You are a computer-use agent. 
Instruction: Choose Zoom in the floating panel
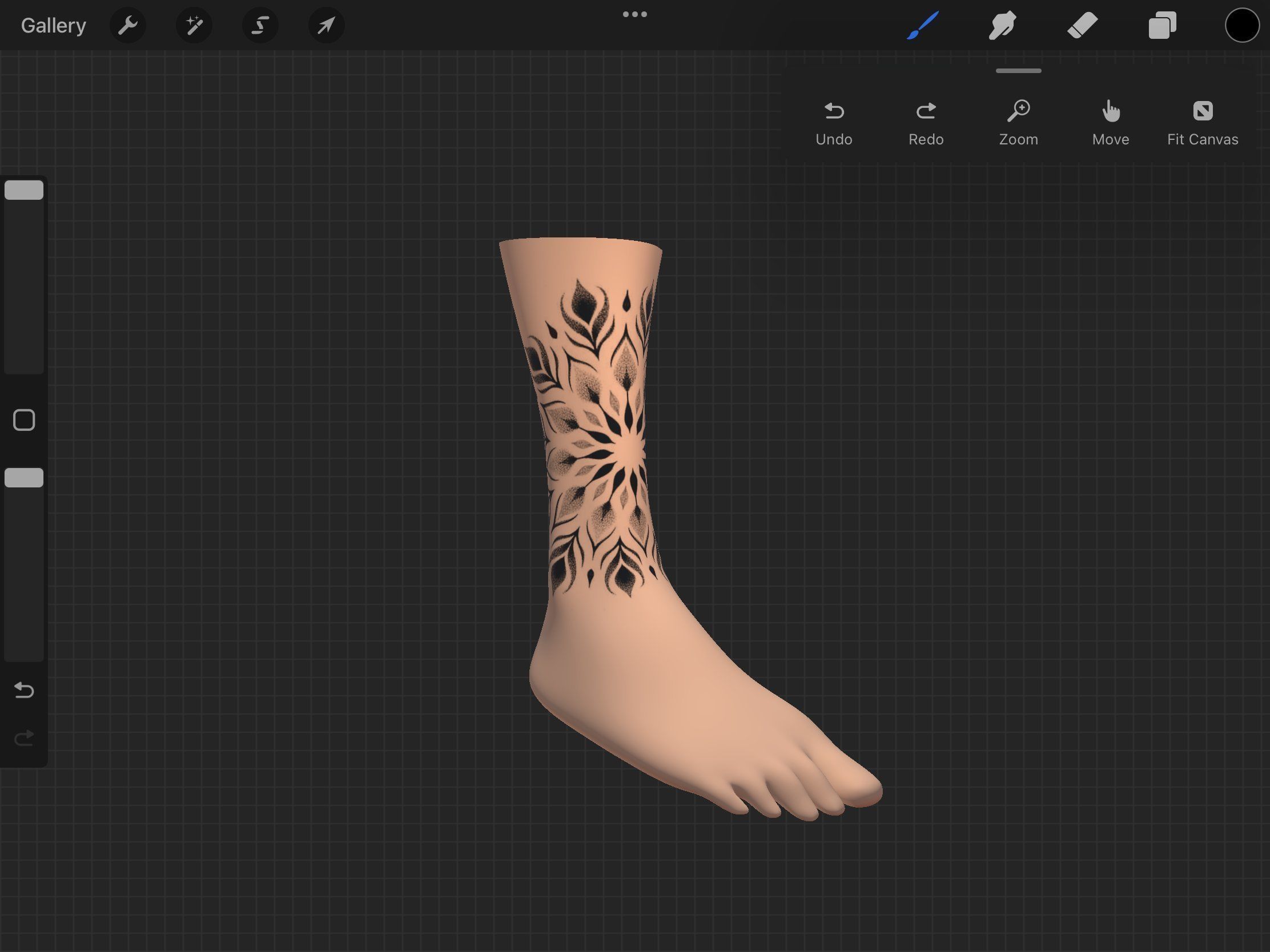click(1019, 123)
